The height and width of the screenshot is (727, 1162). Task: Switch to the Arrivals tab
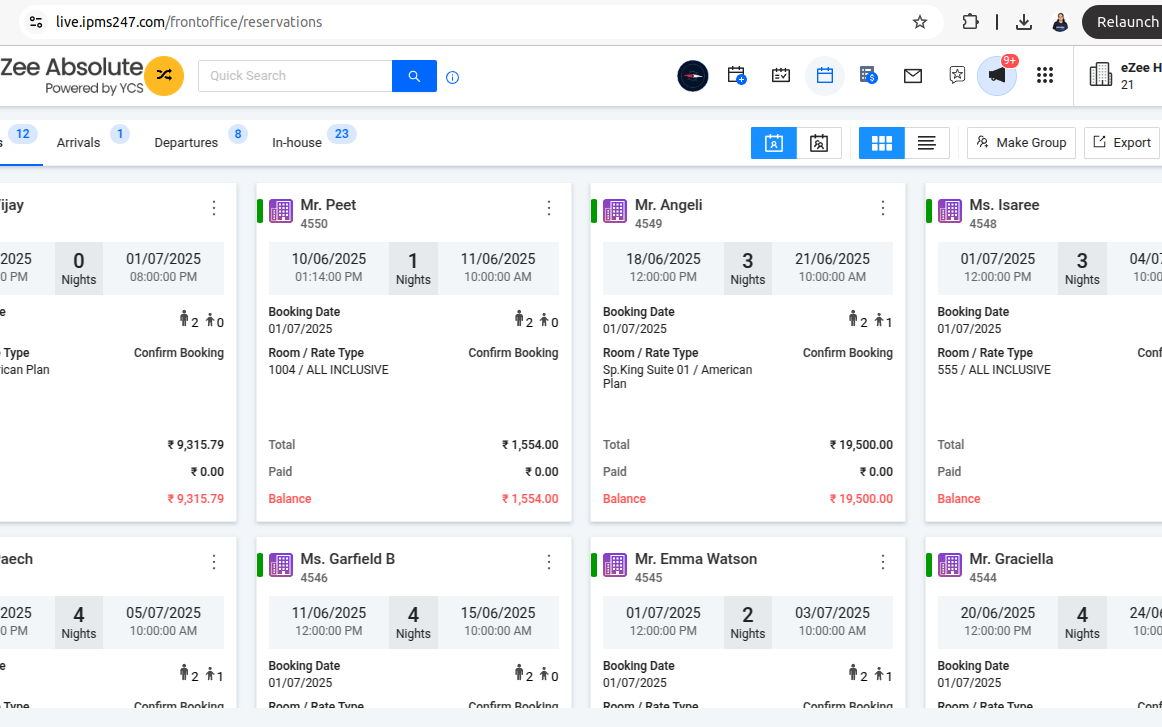coord(79,143)
